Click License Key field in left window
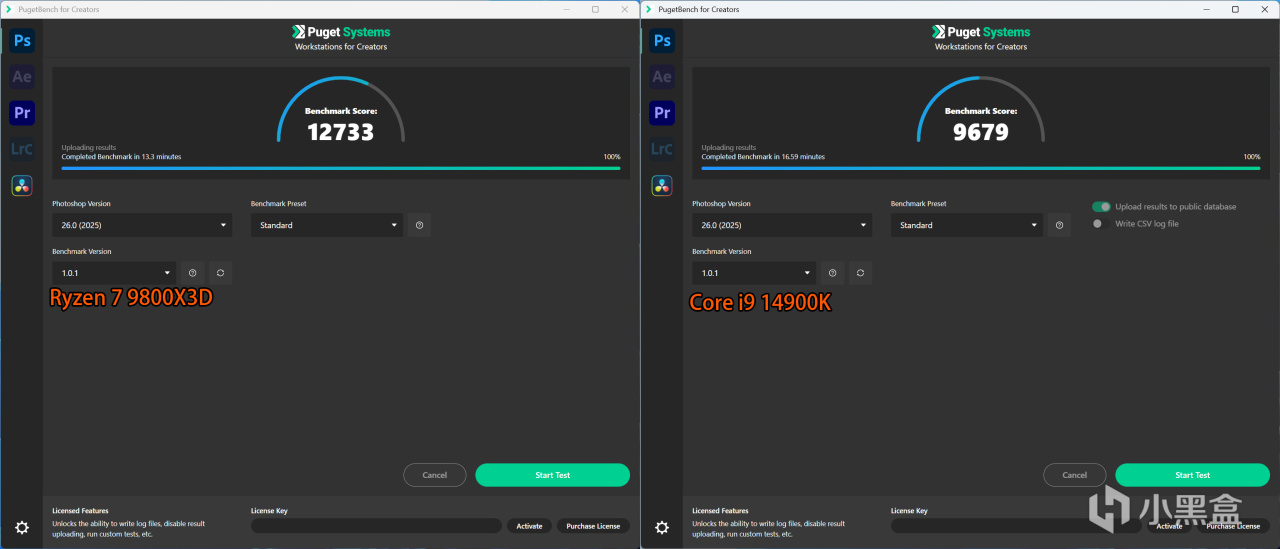The image size is (1280, 549). 376,526
